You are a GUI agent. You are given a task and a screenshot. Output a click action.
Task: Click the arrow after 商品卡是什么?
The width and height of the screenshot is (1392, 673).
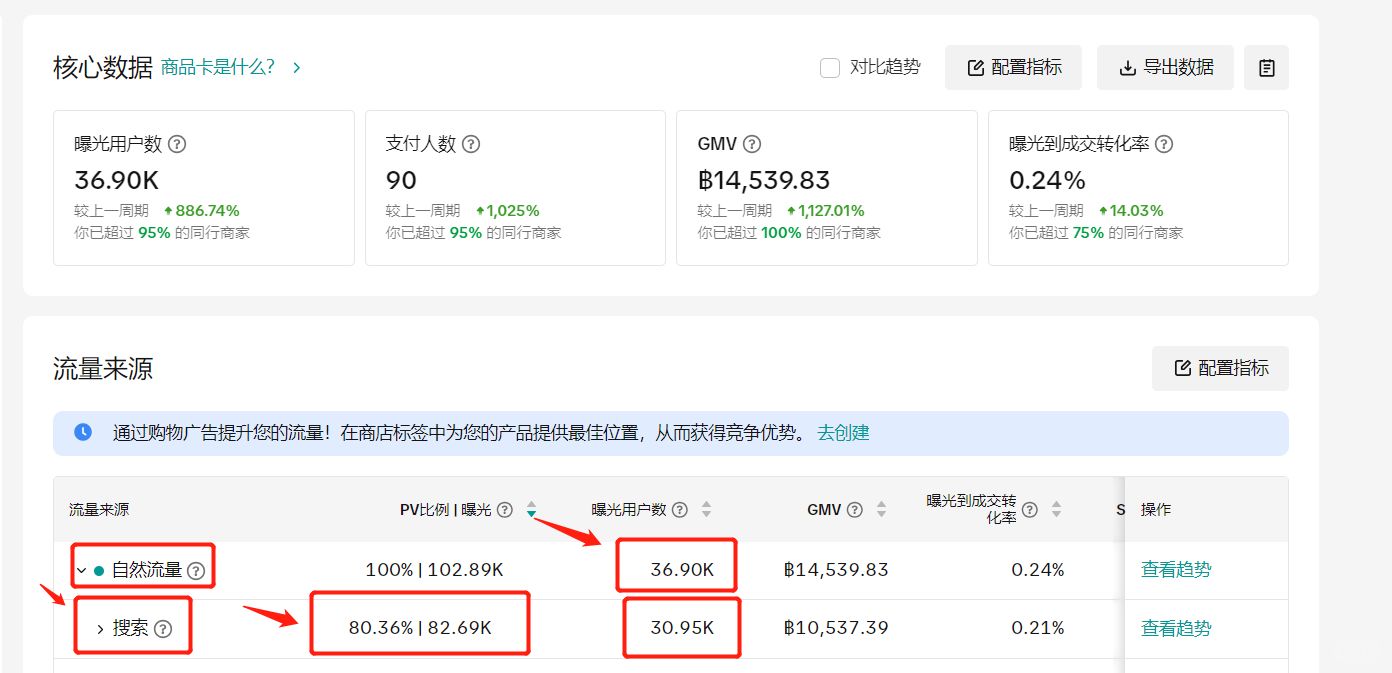pos(296,68)
